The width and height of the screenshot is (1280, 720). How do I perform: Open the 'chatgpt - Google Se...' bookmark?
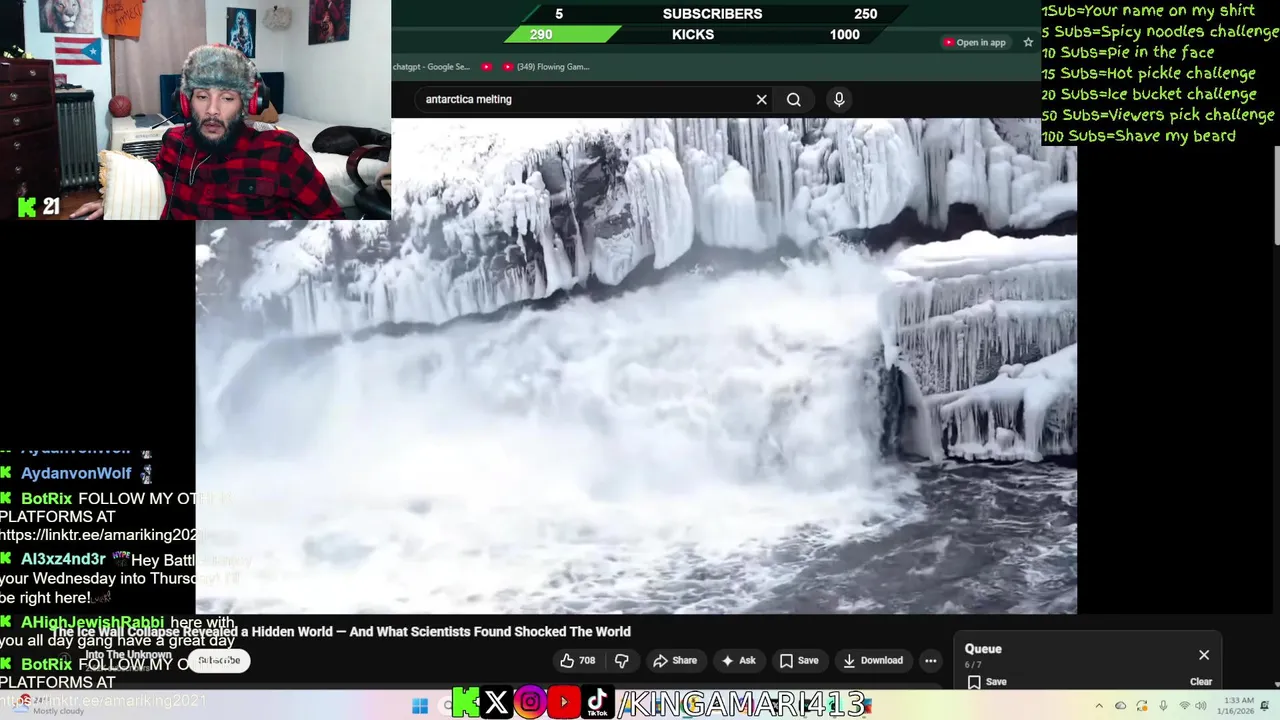431,67
